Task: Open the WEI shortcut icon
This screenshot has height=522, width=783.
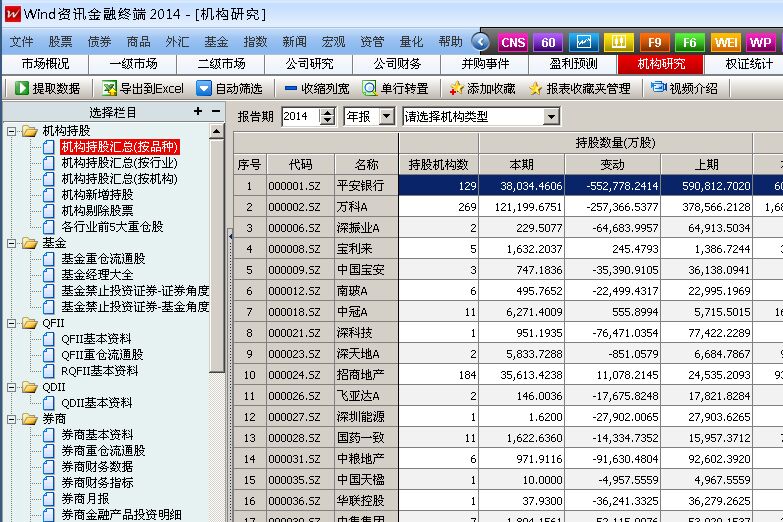Action: [725, 42]
